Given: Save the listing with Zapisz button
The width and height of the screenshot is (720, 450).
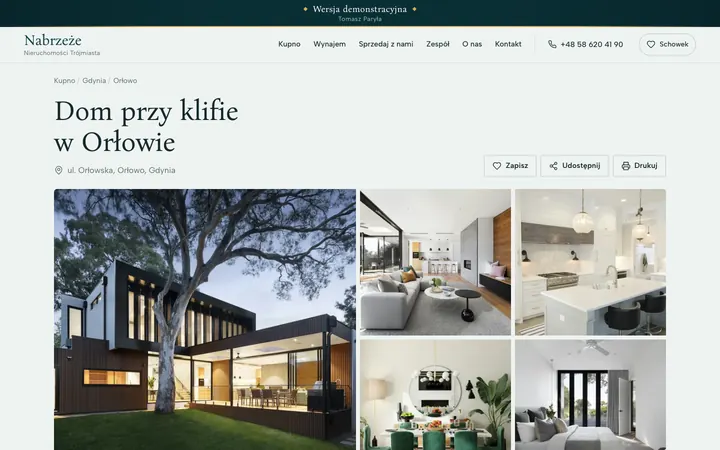Looking at the screenshot, I should coord(510,166).
